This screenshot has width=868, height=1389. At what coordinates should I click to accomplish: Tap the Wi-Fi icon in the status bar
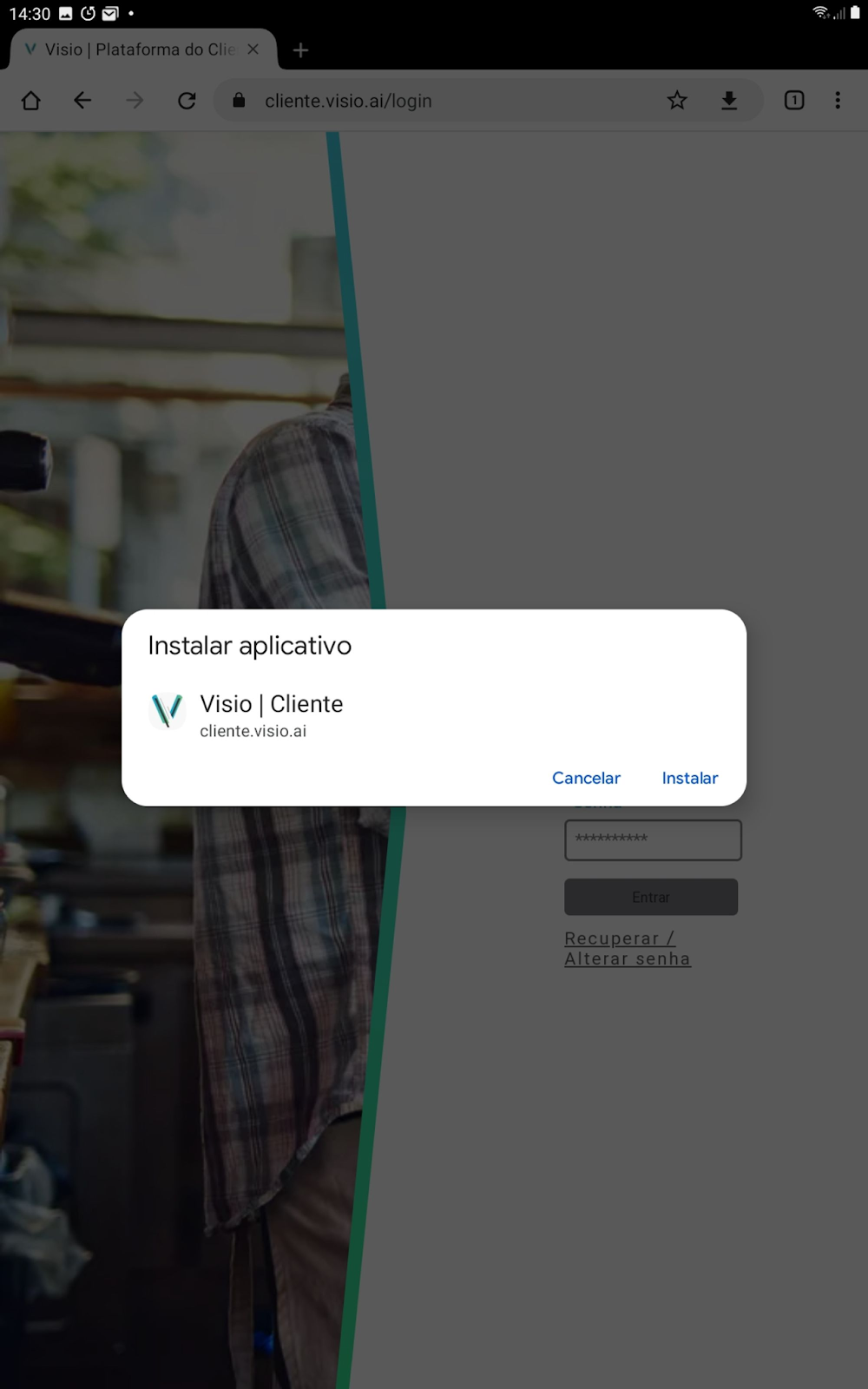tap(819, 13)
